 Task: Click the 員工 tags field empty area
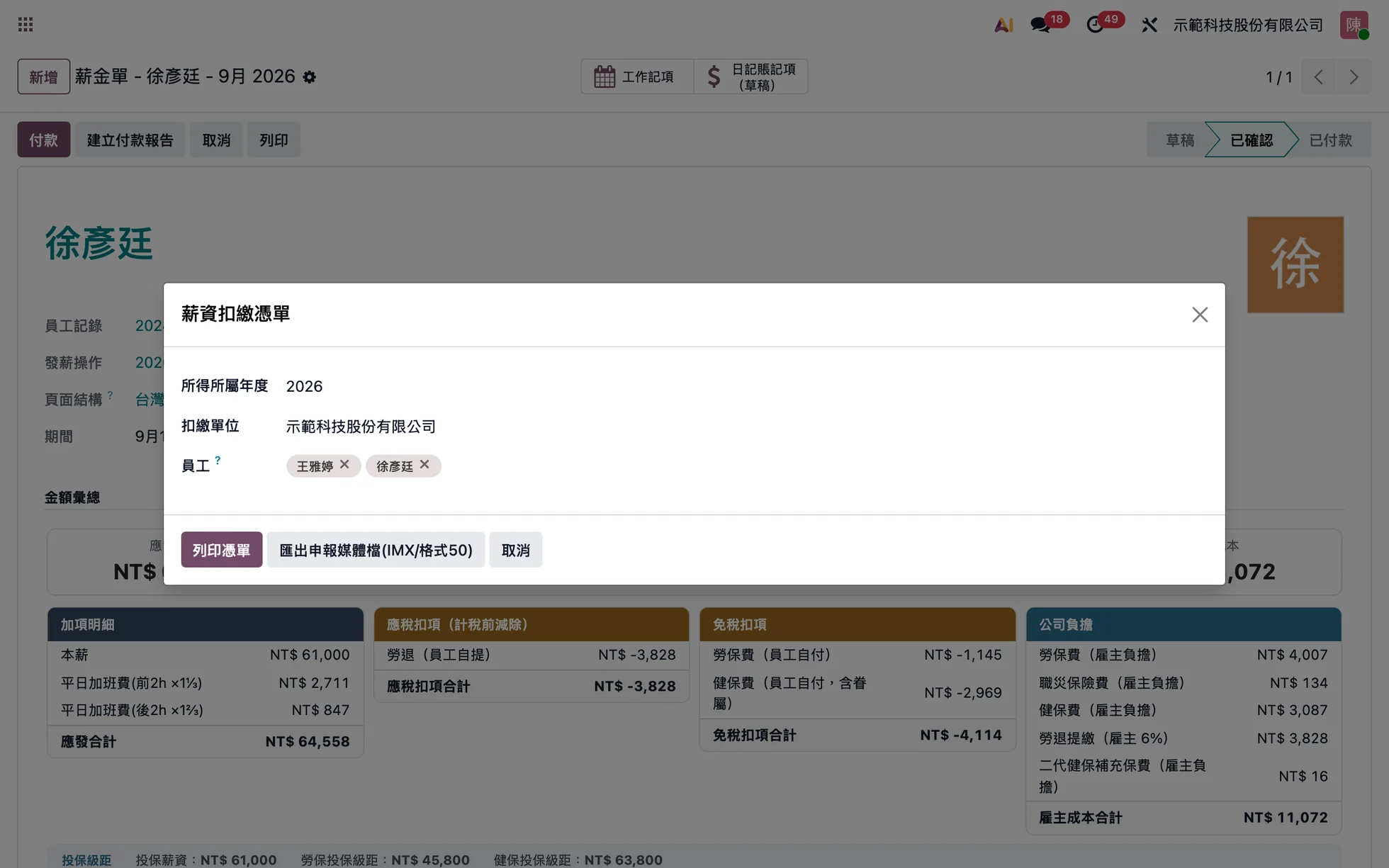(822, 466)
